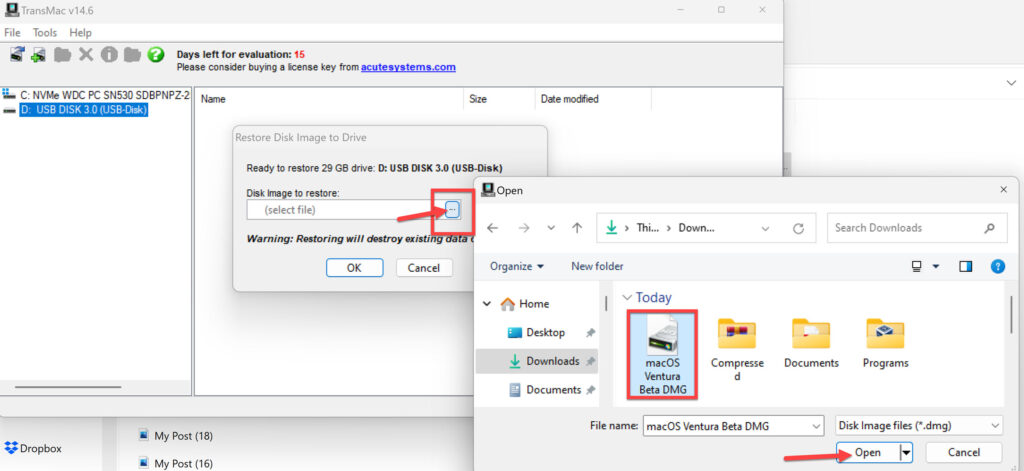
Task: Click the (select file) disk image field
Action: (x=345, y=210)
